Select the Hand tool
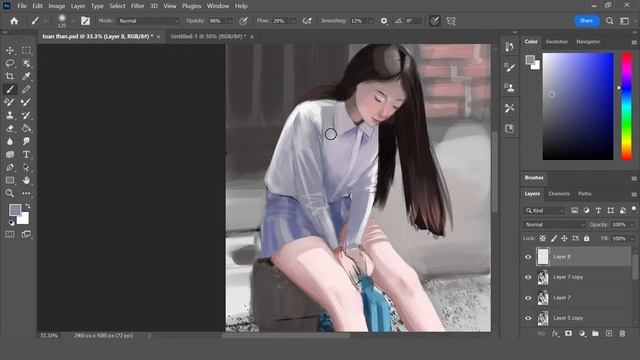The height and width of the screenshot is (360, 640). pos(27,180)
